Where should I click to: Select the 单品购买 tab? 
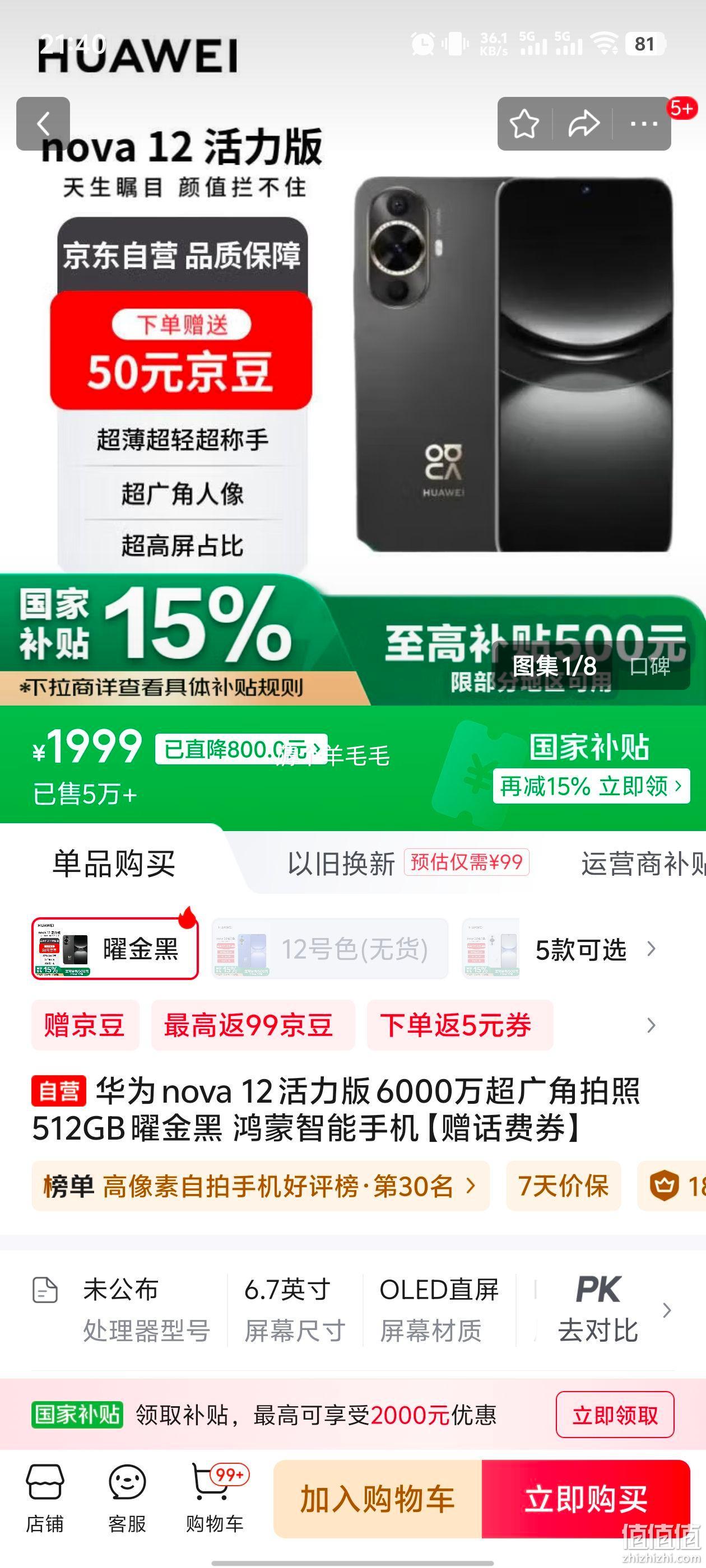114,864
